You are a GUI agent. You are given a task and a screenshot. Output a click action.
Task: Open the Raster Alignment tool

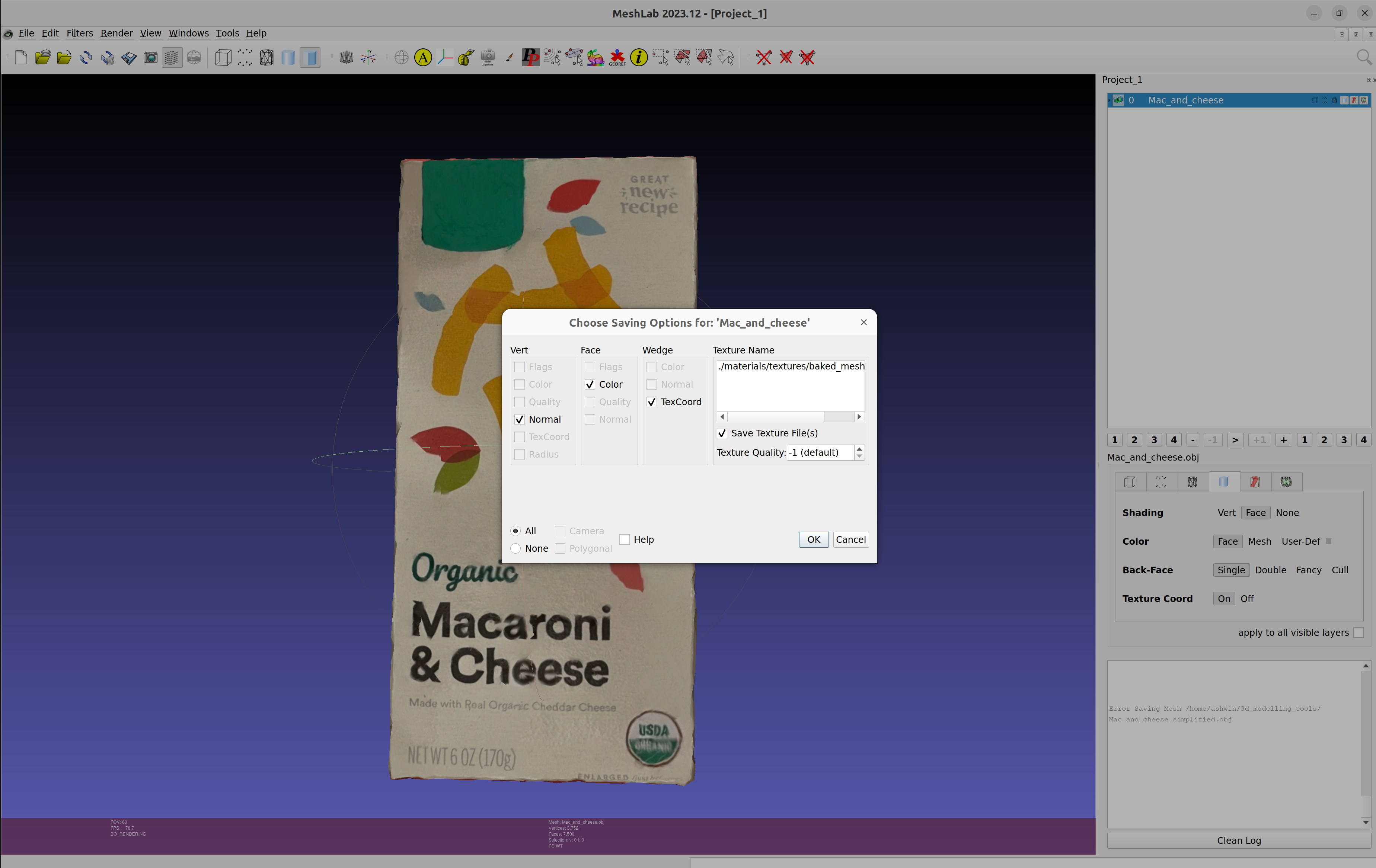click(x=489, y=57)
